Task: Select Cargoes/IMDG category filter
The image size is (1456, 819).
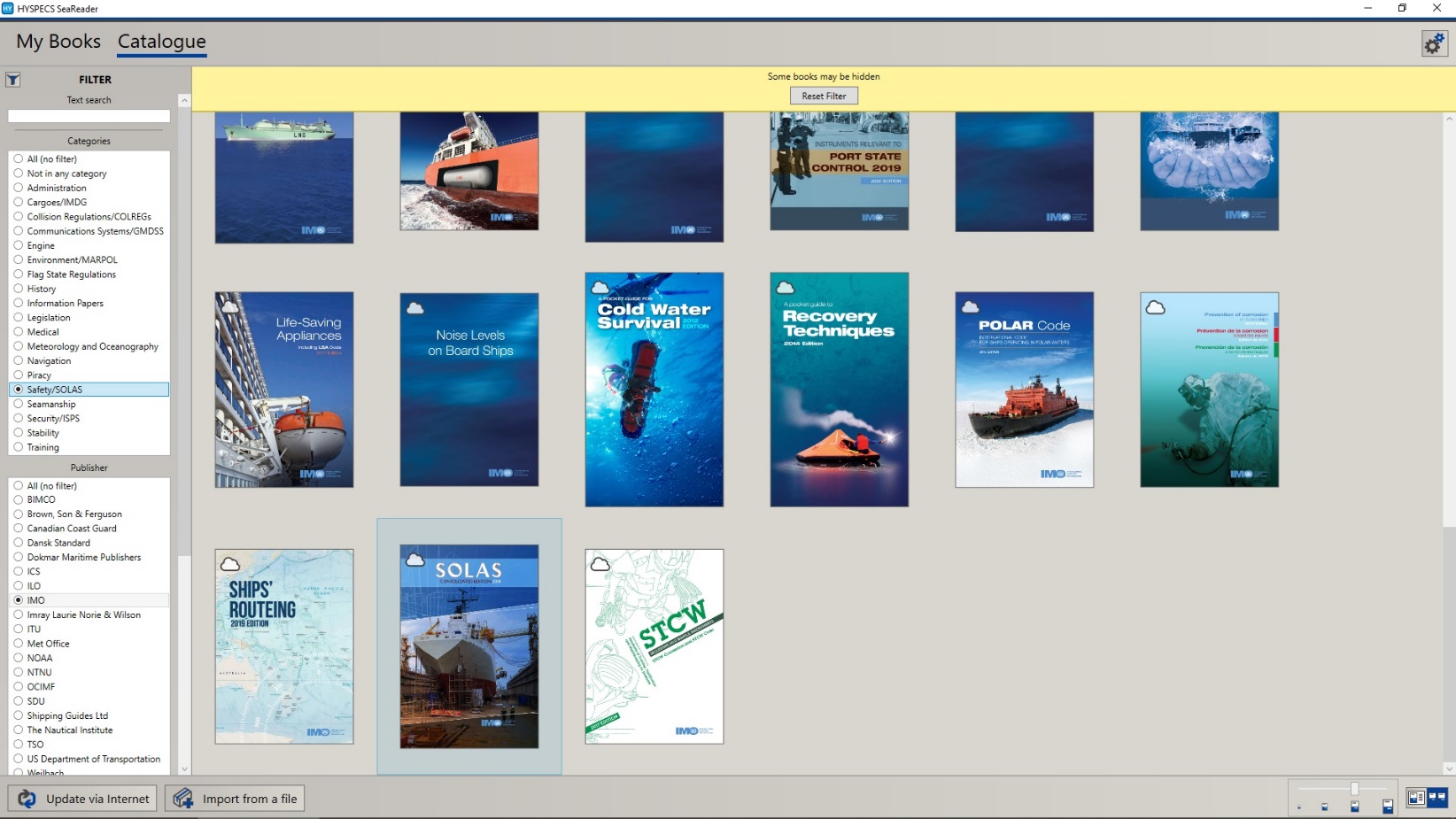Action: pyautogui.click(x=57, y=202)
